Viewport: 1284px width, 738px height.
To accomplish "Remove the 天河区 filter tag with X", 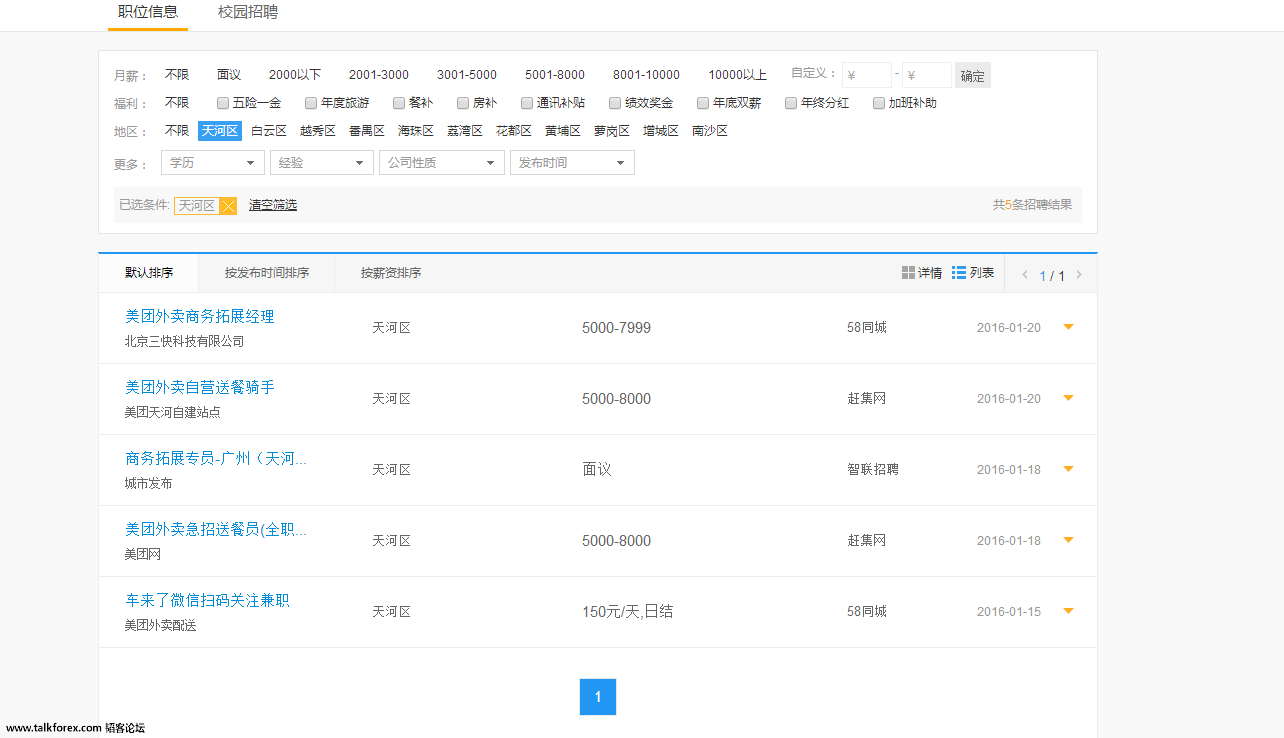I will tap(228, 206).
